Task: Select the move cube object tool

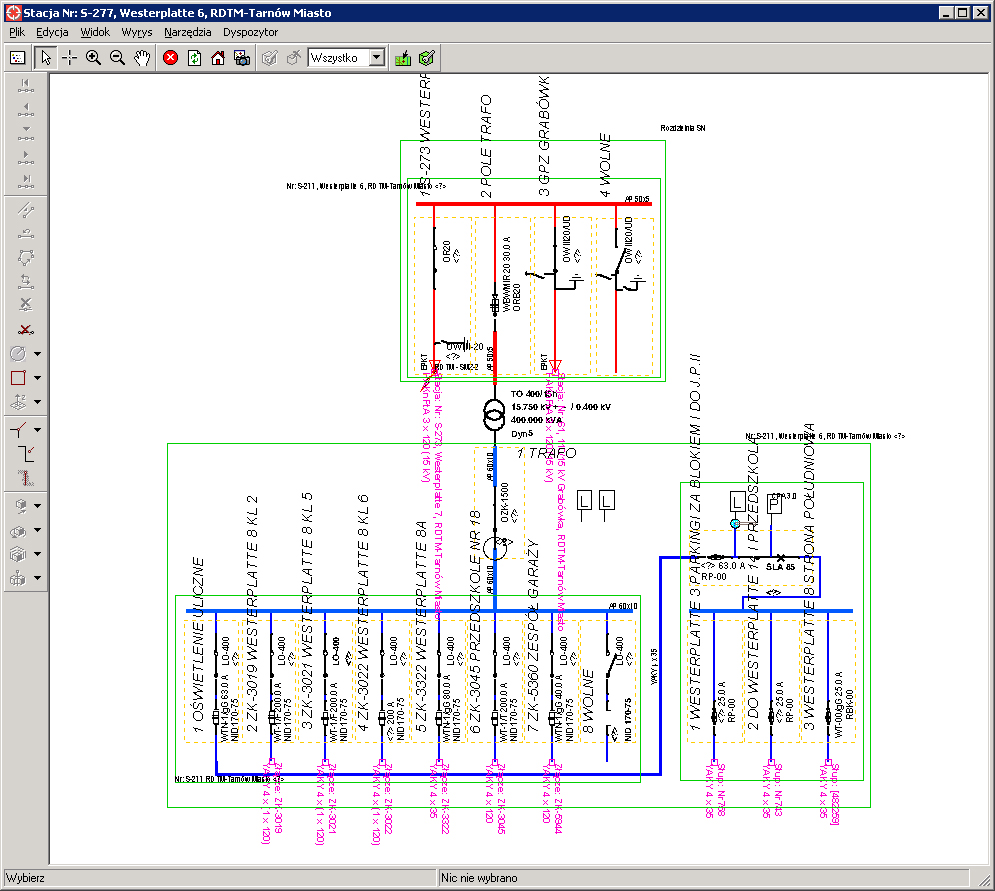Action: click(18, 506)
